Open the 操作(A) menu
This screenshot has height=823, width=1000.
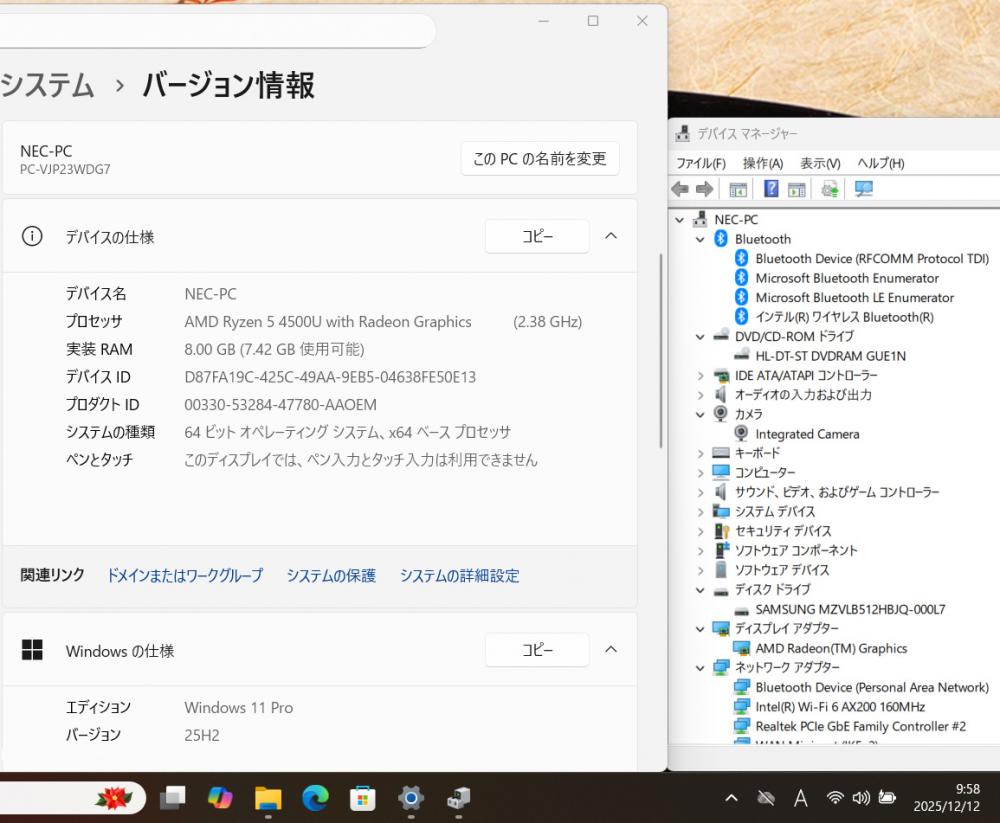click(762, 163)
